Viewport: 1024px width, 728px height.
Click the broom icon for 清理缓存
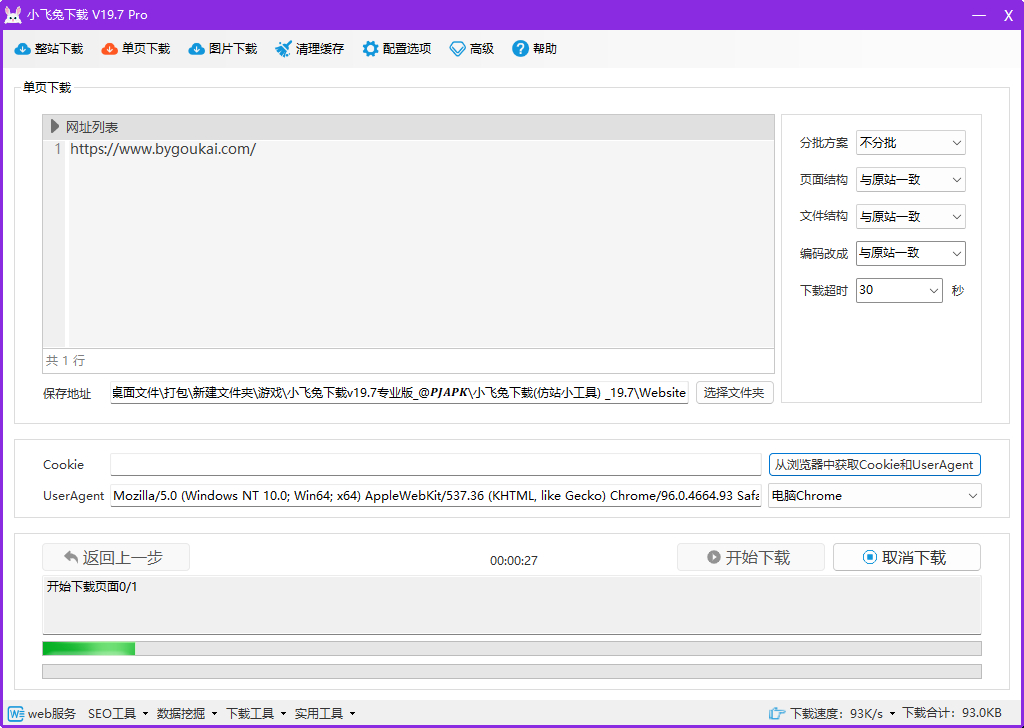coord(283,49)
